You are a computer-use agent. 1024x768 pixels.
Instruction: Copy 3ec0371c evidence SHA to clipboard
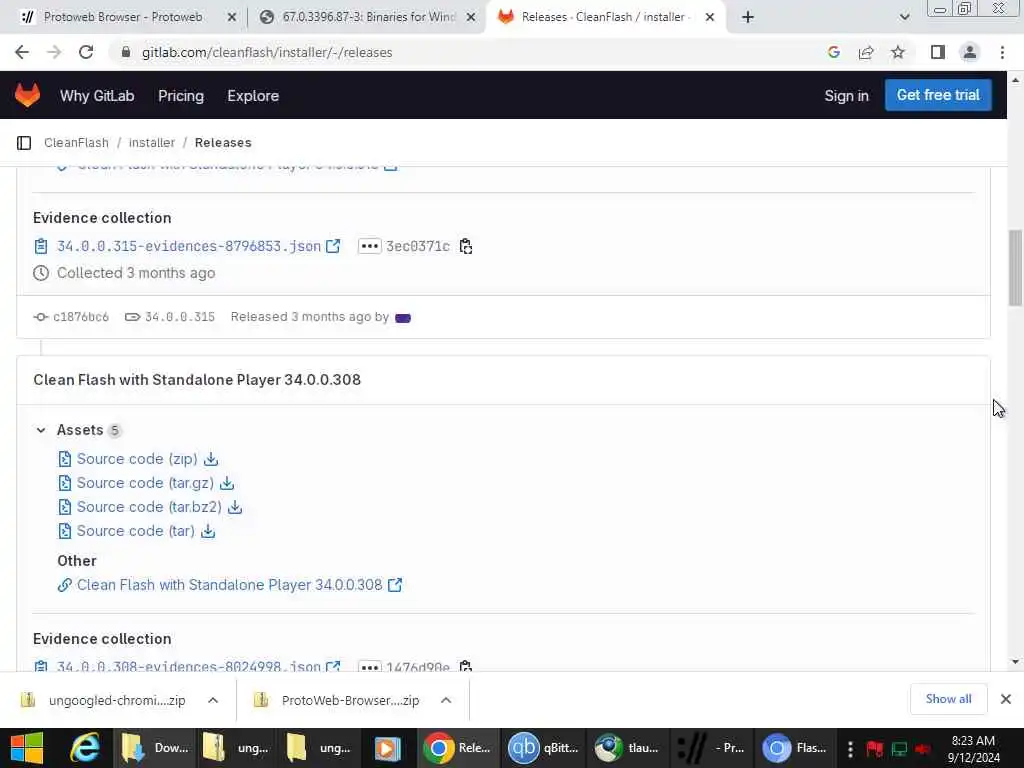[x=465, y=246]
